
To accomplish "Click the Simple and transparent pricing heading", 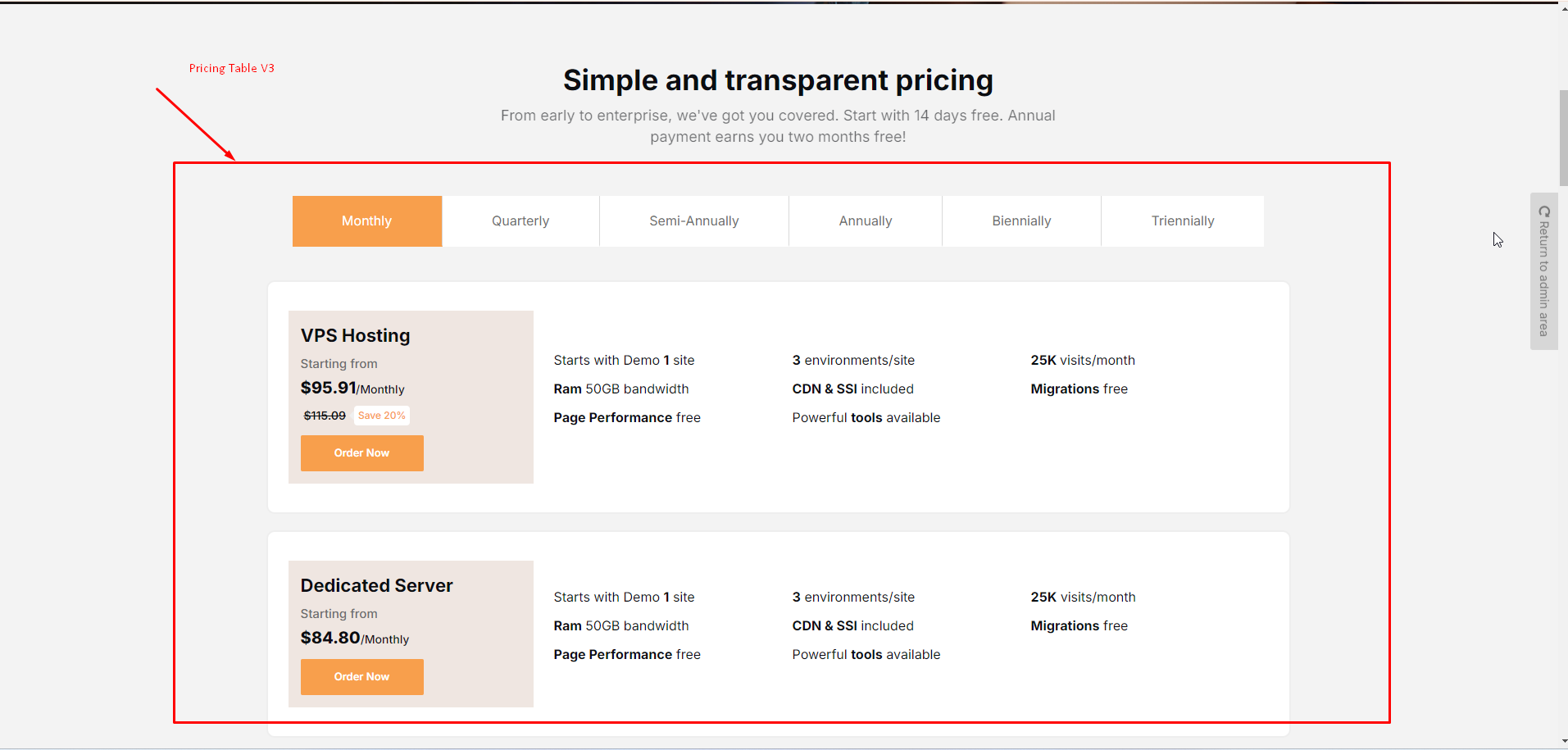I will 778,80.
